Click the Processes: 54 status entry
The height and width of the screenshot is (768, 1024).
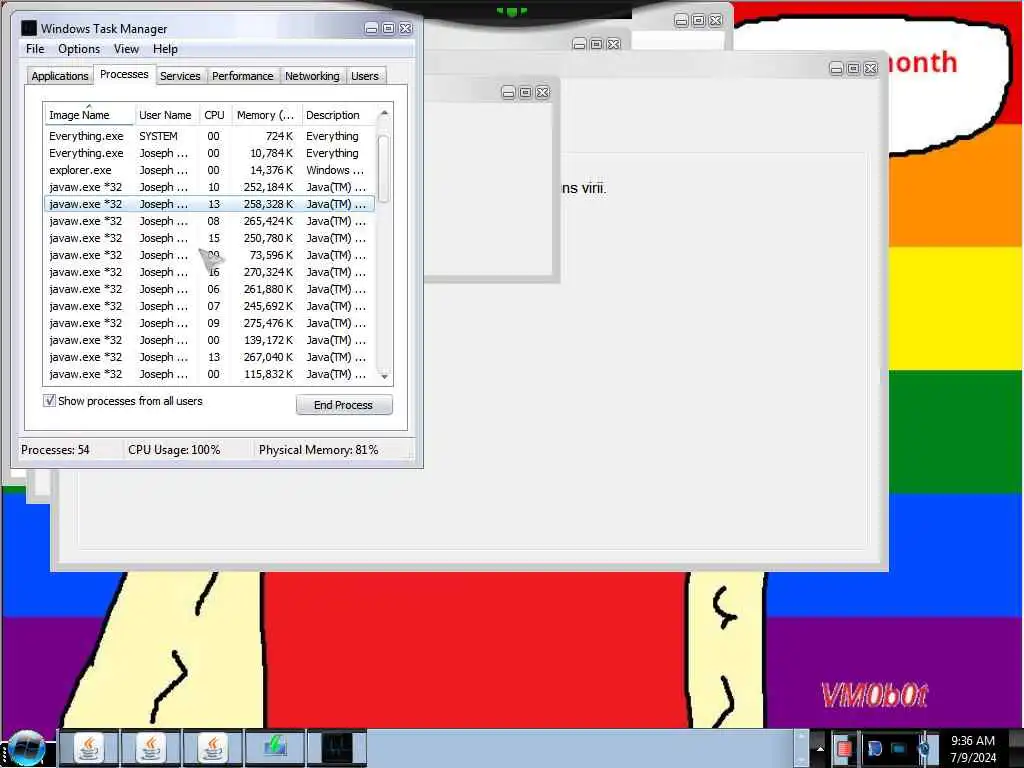click(x=56, y=450)
